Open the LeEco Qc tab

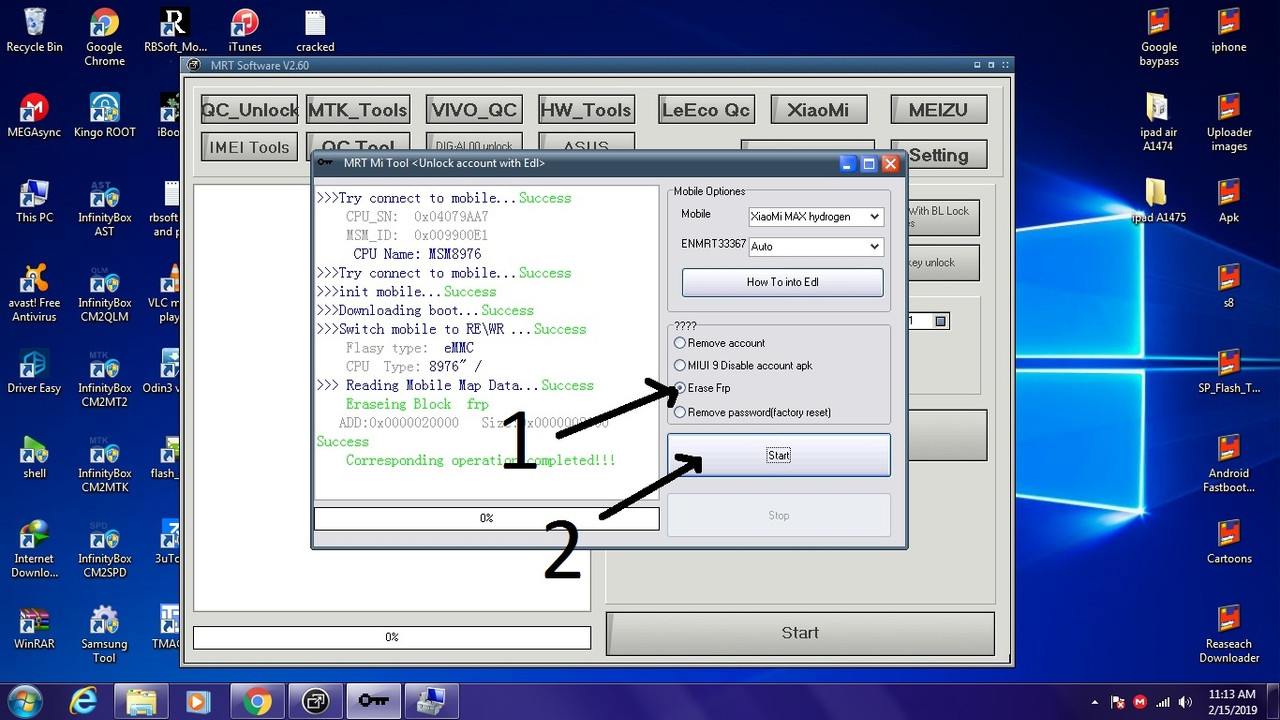pos(705,110)
